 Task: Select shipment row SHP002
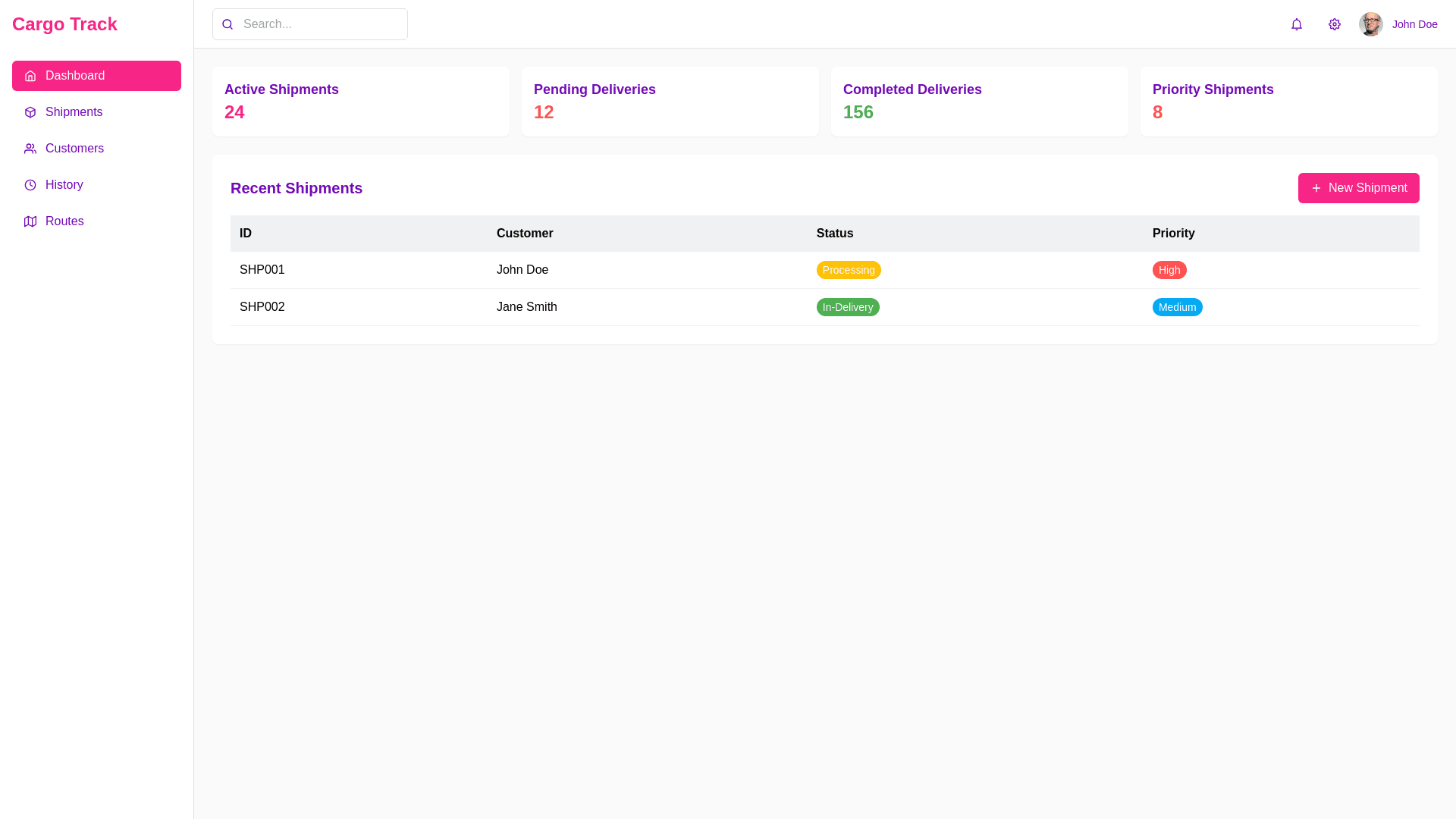(262, 307)
